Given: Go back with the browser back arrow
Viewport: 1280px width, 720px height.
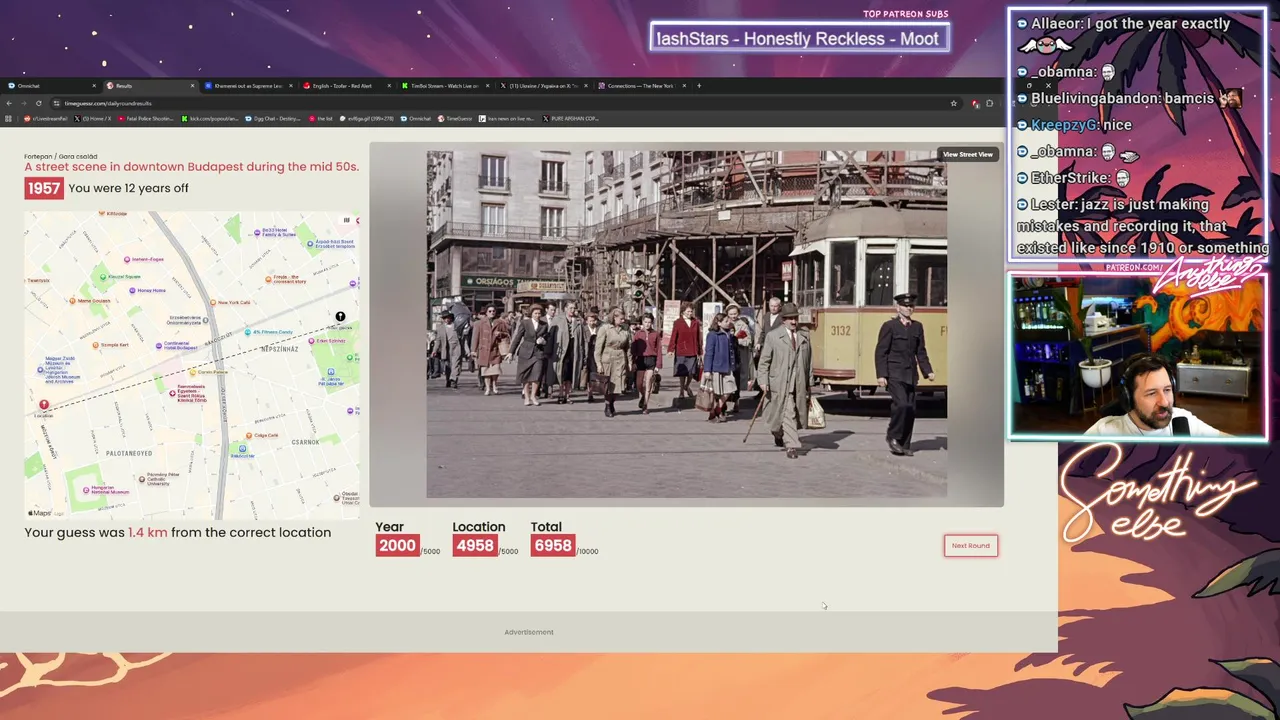Looking at the screenshot, I should point(9,103).
